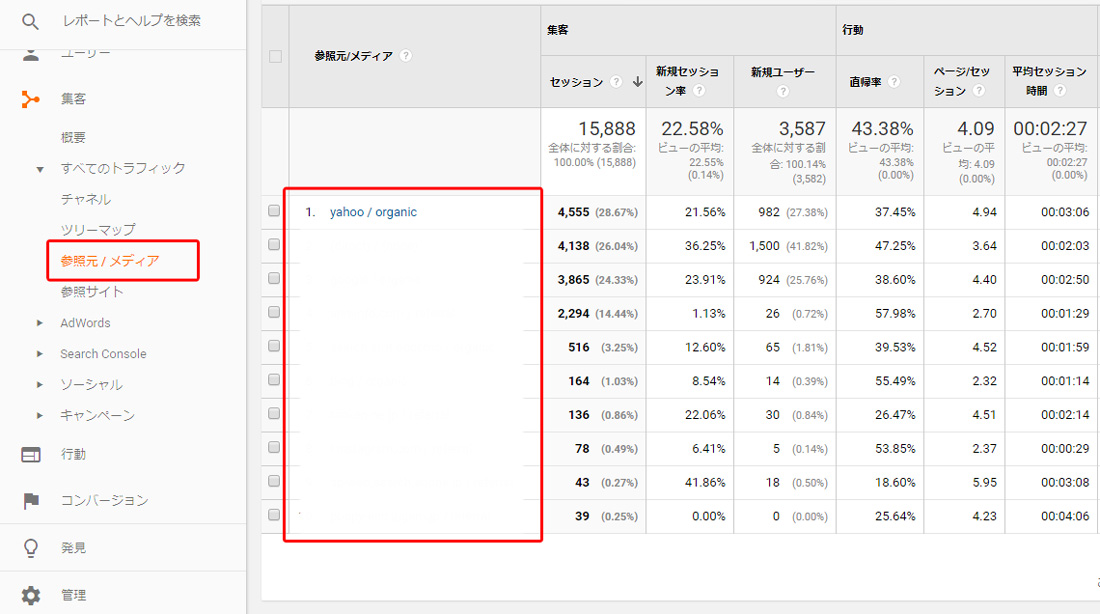Viewport: 1100px width, 614px height.
Task: Toggle the select-all header checkbox
Action: coord(275,57)
